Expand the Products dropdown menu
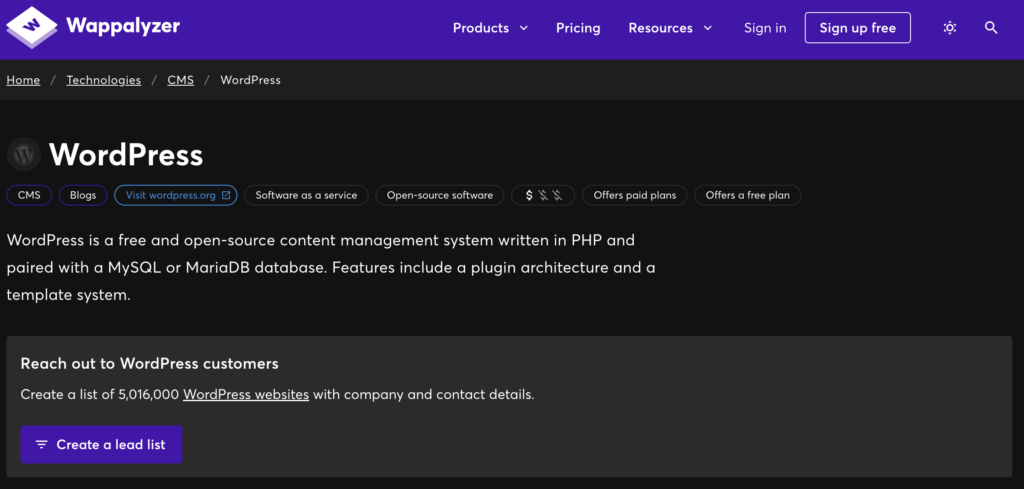The image size is (1024, 489). 490,28
